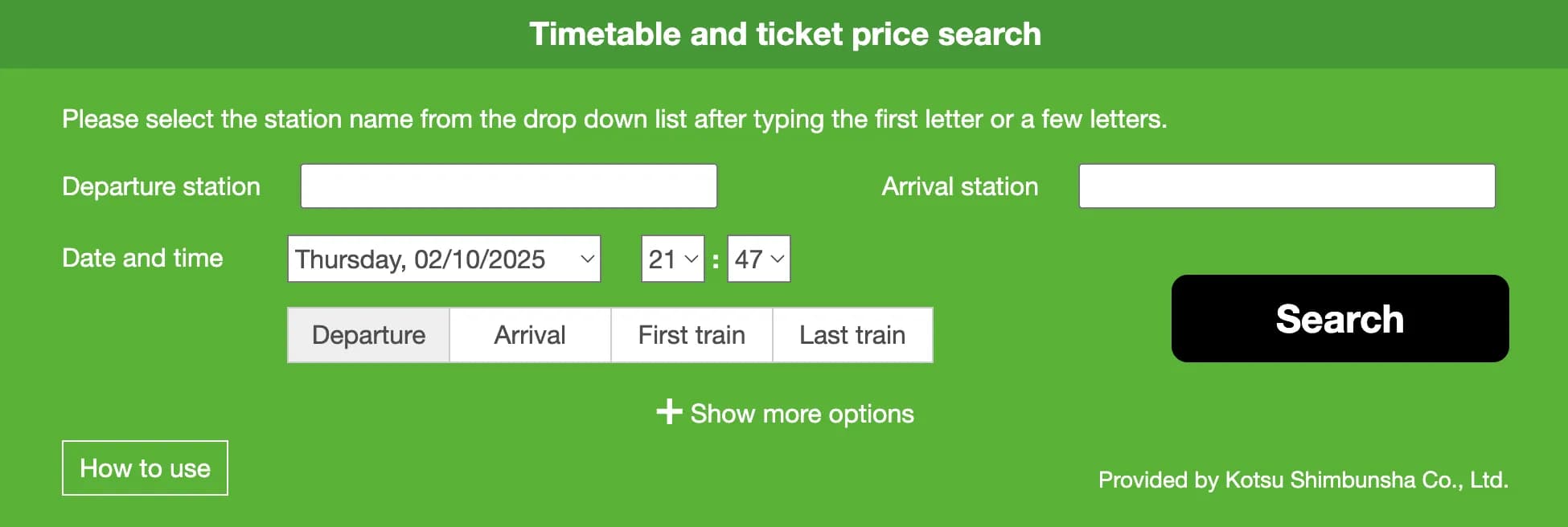Click the down arrow on the minute selector
1568x527 pixels.
tap(775, 259)
